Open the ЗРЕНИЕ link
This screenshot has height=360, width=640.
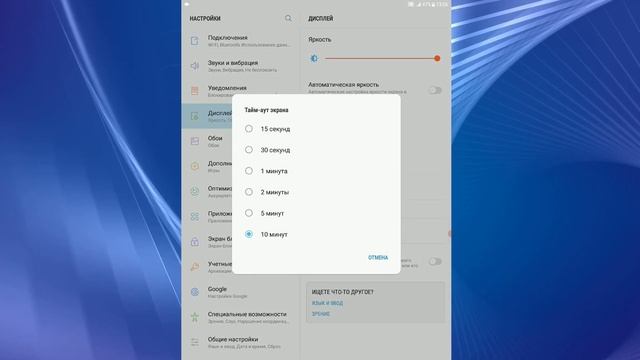click(x=321, y=314)
